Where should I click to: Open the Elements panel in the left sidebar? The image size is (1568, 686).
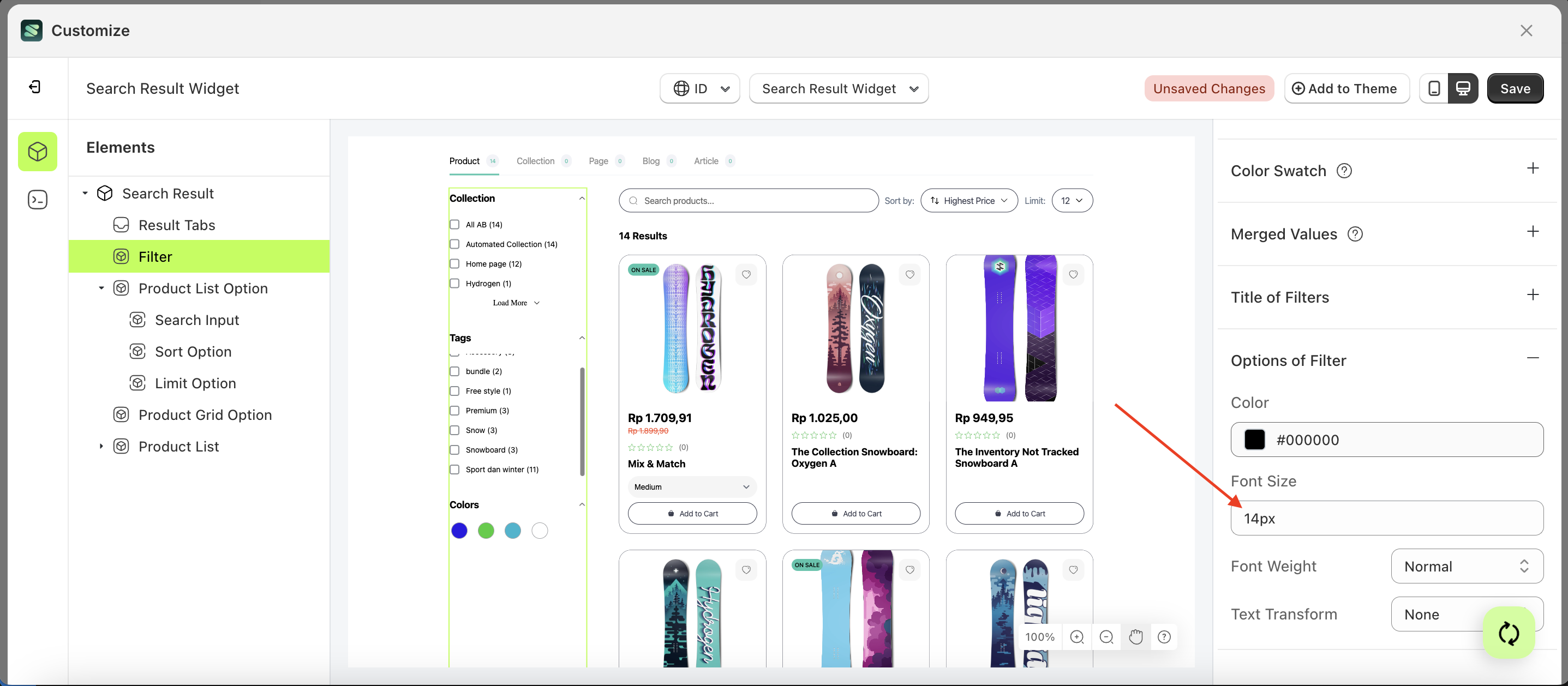(x=38, y=152)
